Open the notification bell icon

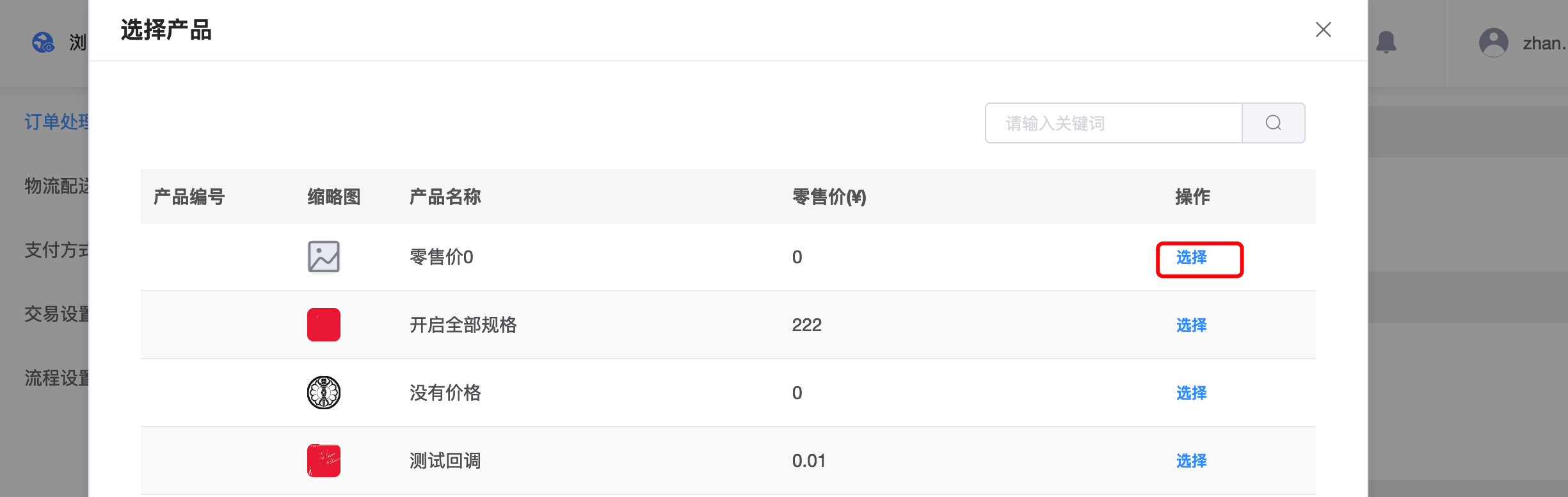point(1386,42)
